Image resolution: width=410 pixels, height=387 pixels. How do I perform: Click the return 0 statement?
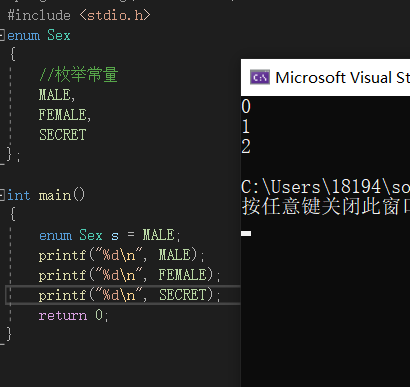pyautogui.click(x=73, y=315)
